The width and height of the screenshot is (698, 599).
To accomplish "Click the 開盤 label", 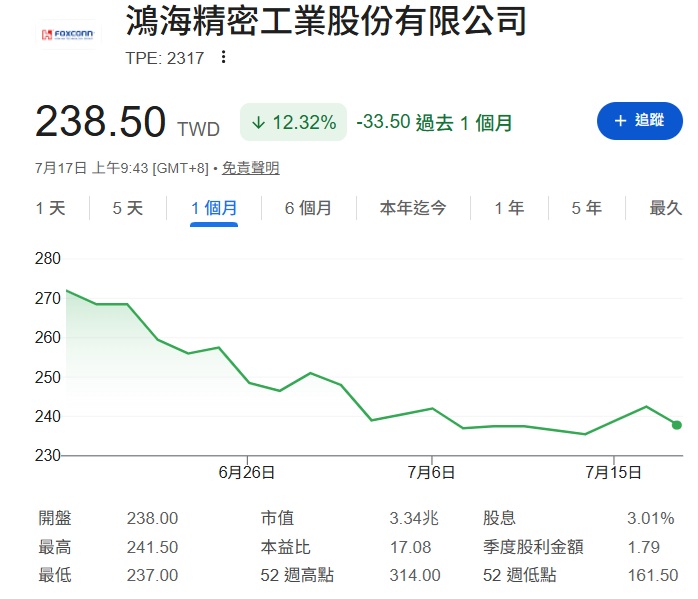I will click(x=55, y=518).
